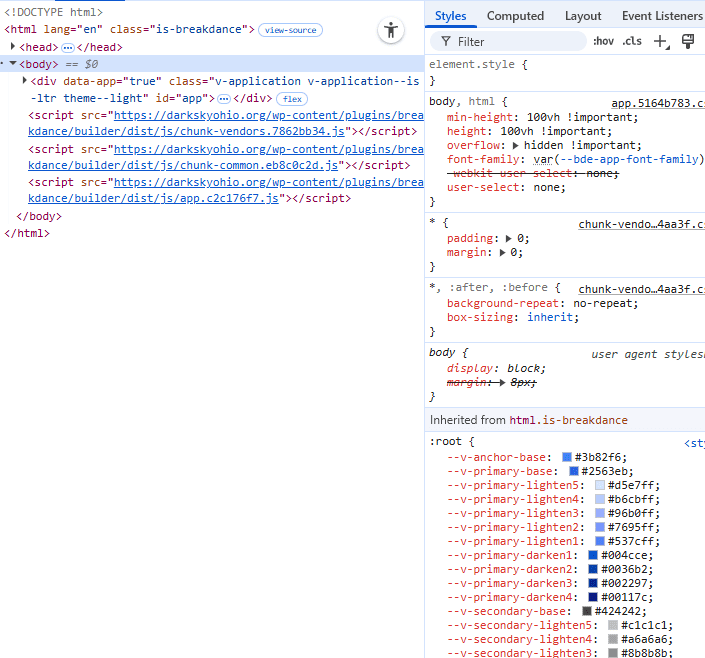705x658 pixels.
Task: Toggle the :hov element state button
Action: tap(603, 41)
